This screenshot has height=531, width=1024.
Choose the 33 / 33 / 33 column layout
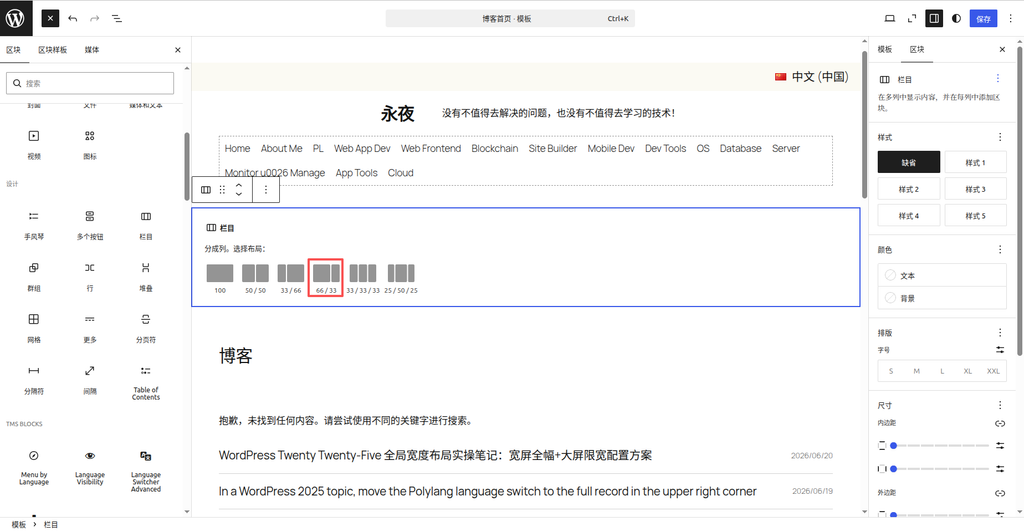click(x=363, y=278)
